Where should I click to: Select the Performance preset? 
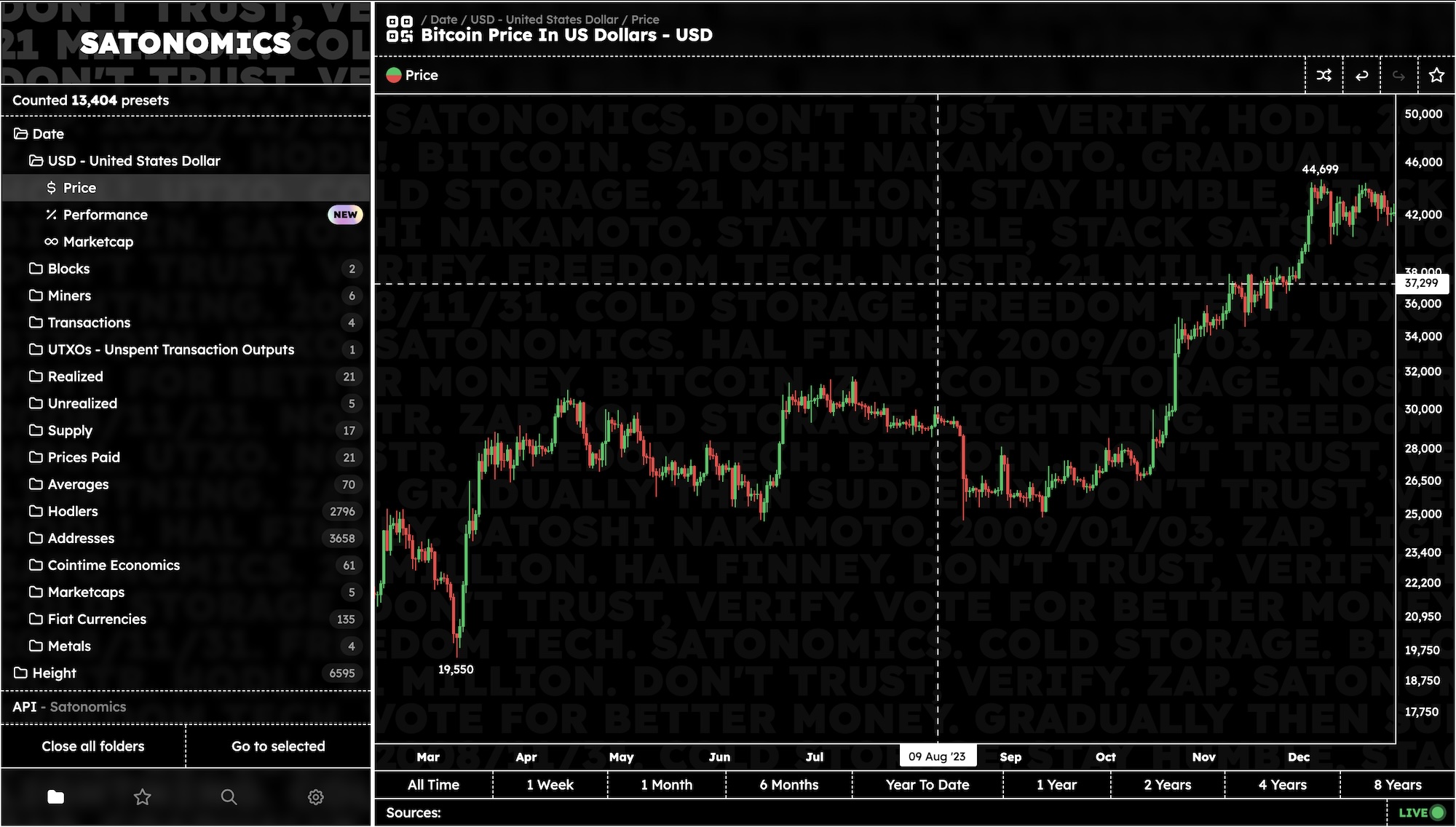pyautogui.click(x=186, y=215)
